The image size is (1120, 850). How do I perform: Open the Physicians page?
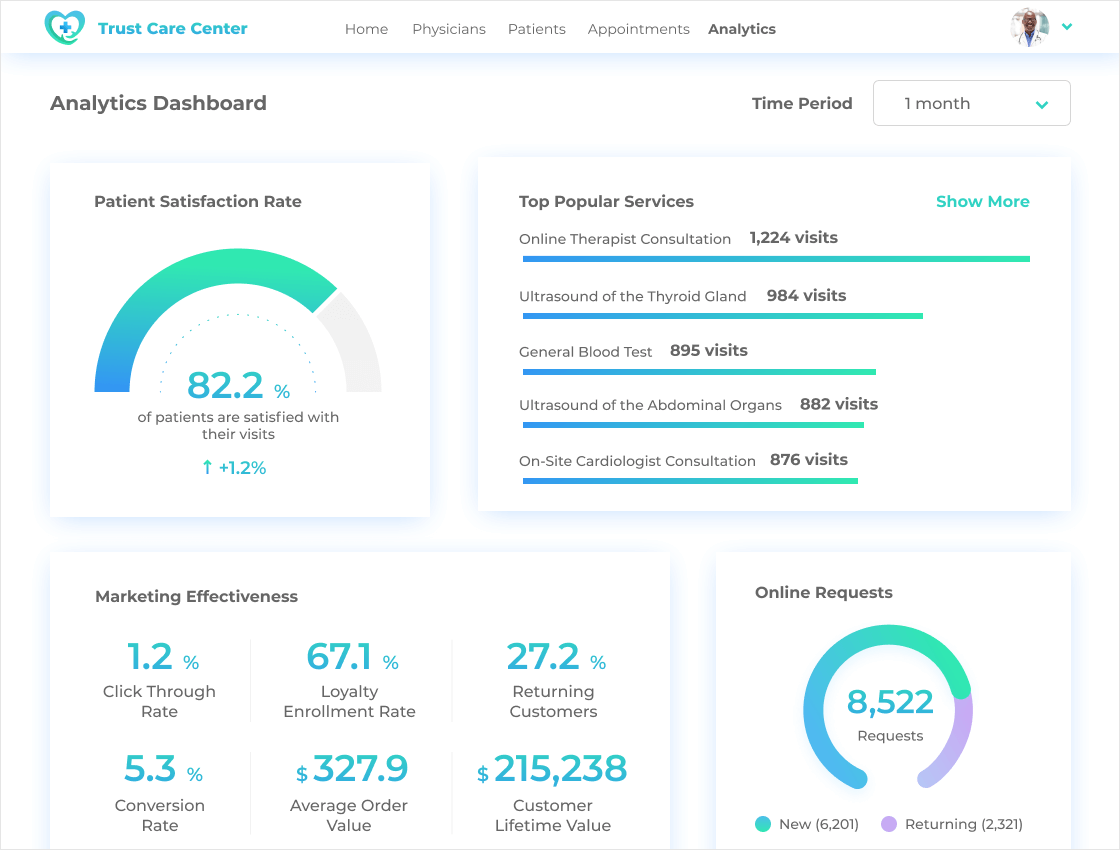[x=448, y=29]
